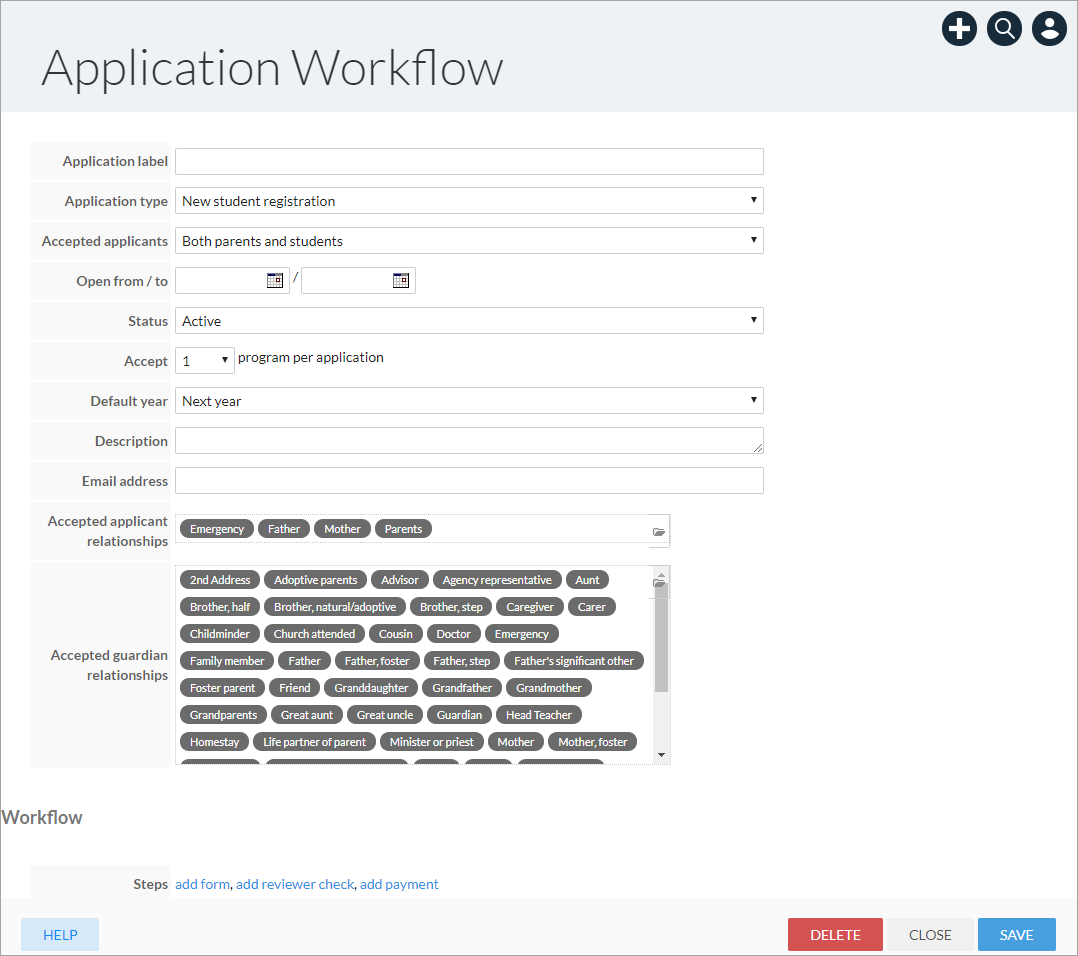Click the Caregiver tag
The width and height of the screenshot is (1078, 956).
(530, 606)
